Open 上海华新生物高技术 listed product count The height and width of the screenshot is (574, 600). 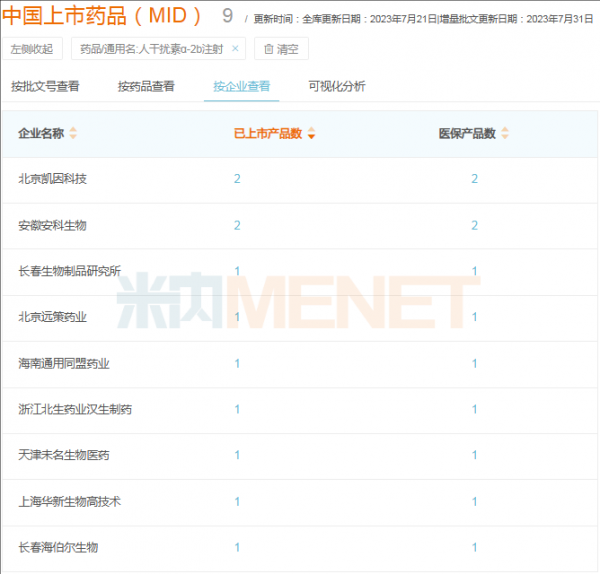click(237, 501)
